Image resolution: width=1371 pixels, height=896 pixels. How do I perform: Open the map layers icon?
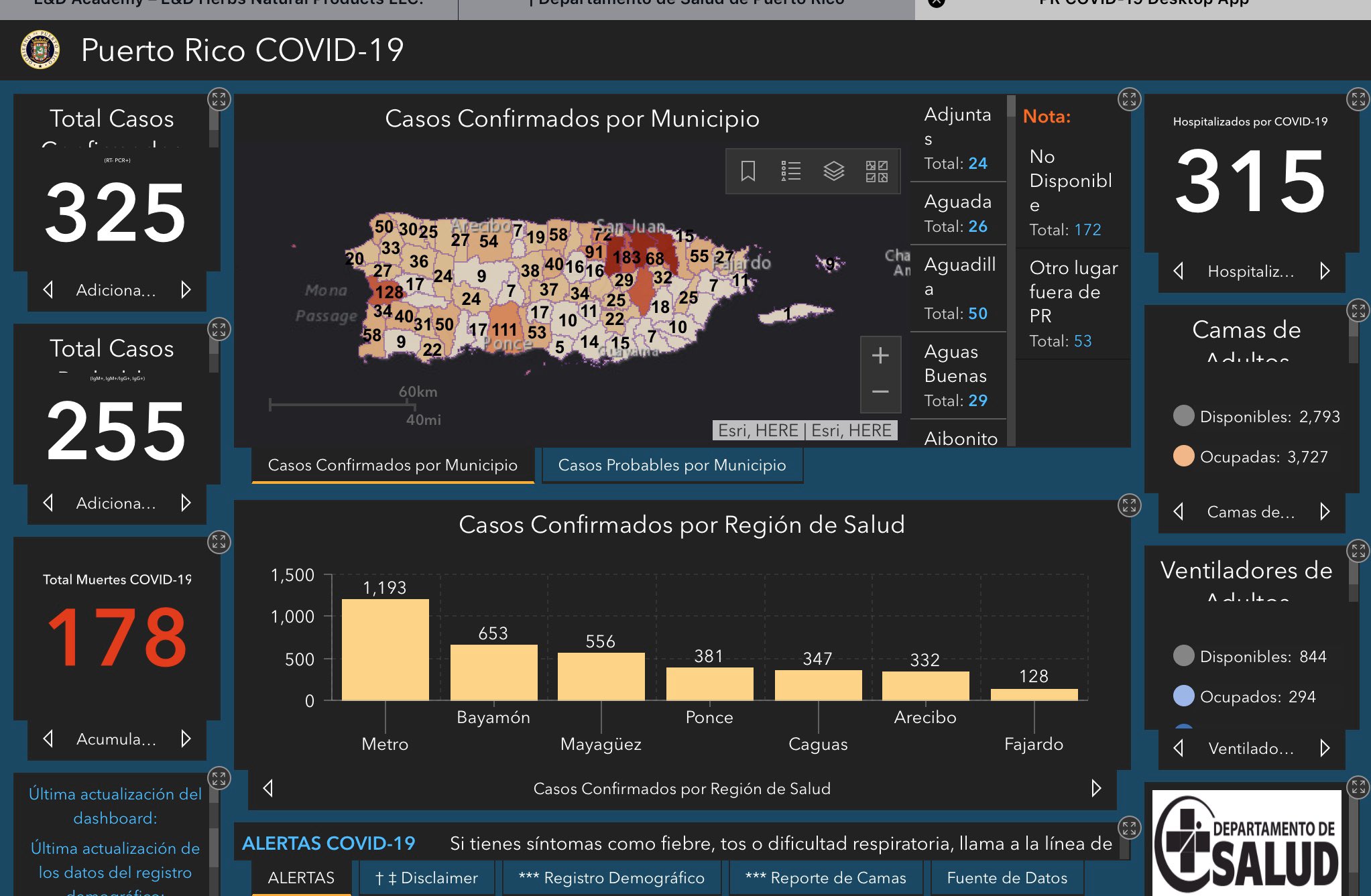833,171
